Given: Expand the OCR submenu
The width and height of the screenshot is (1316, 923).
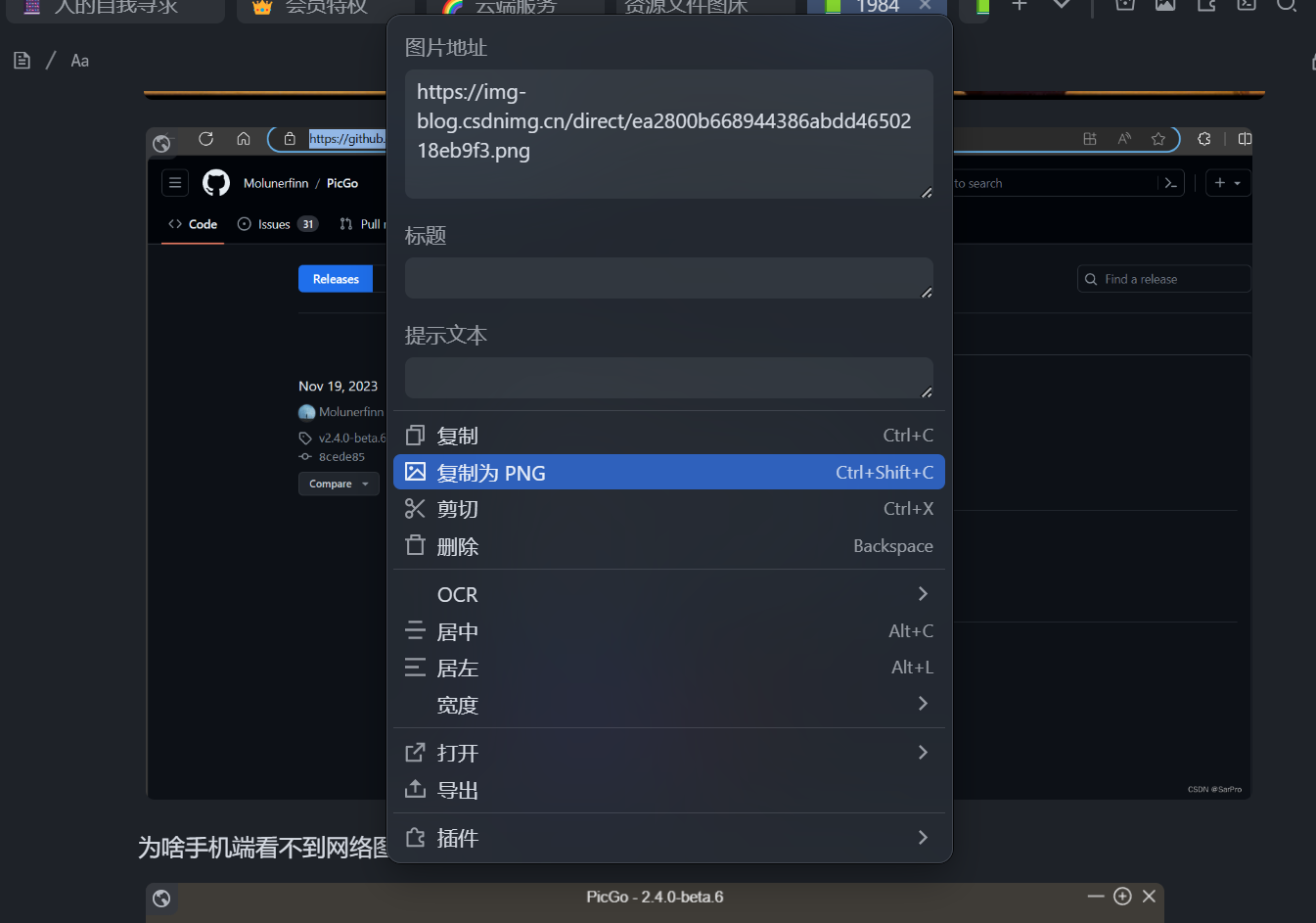Looking at the screenshot, I should (668, 594).
